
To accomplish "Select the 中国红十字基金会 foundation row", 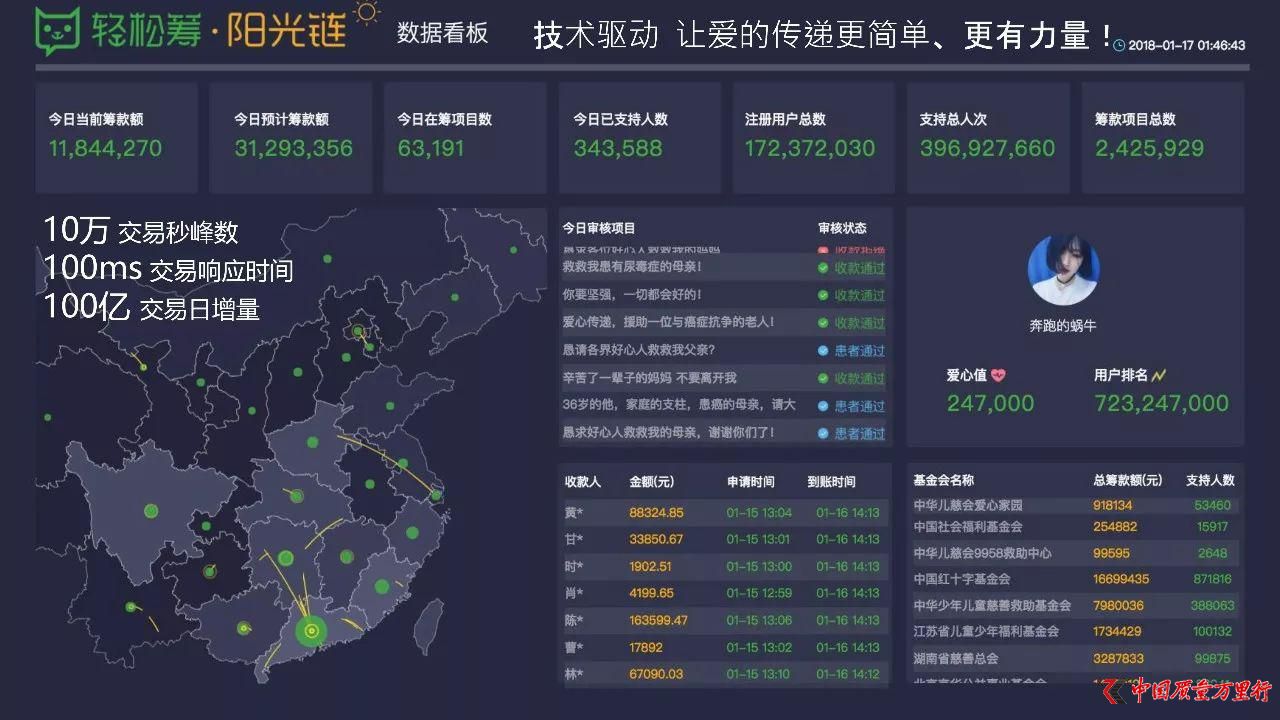I will click(1075, 579).
